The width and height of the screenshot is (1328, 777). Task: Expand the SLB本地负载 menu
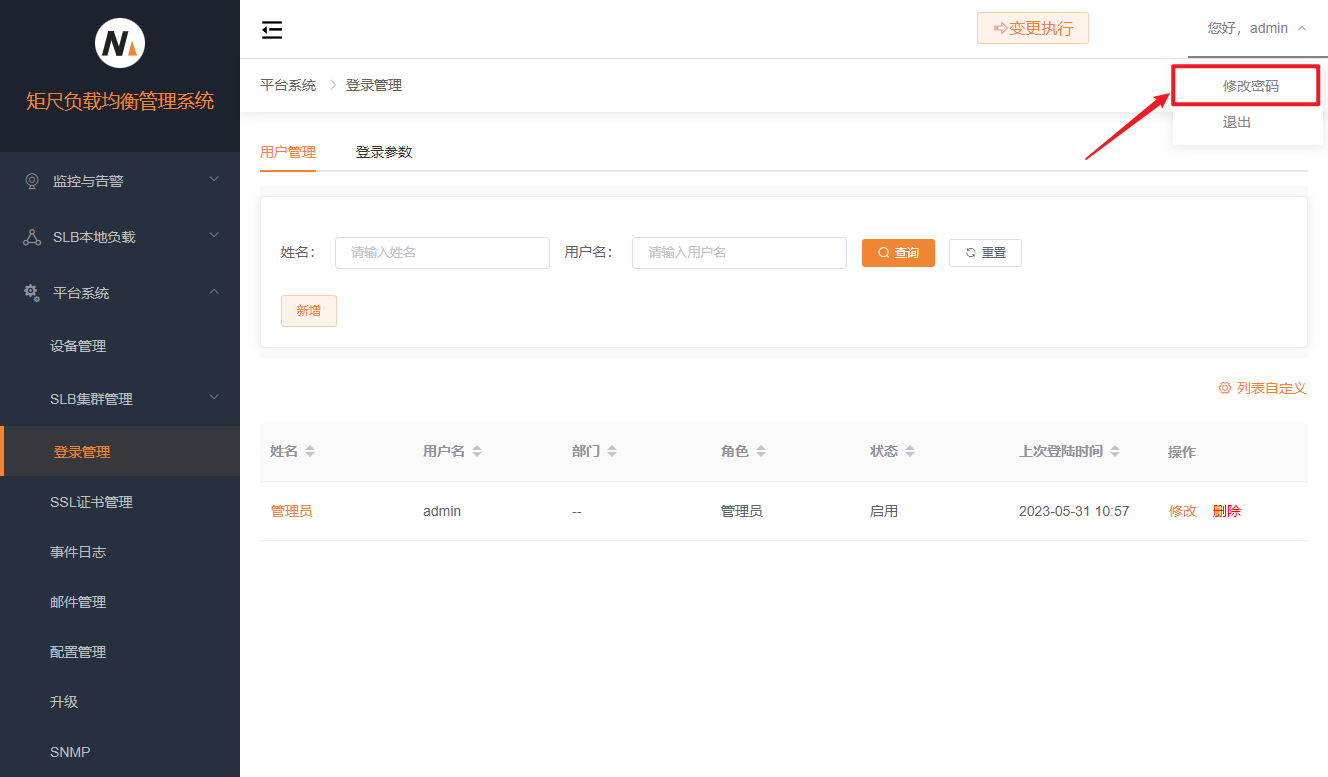pos(120,237)
